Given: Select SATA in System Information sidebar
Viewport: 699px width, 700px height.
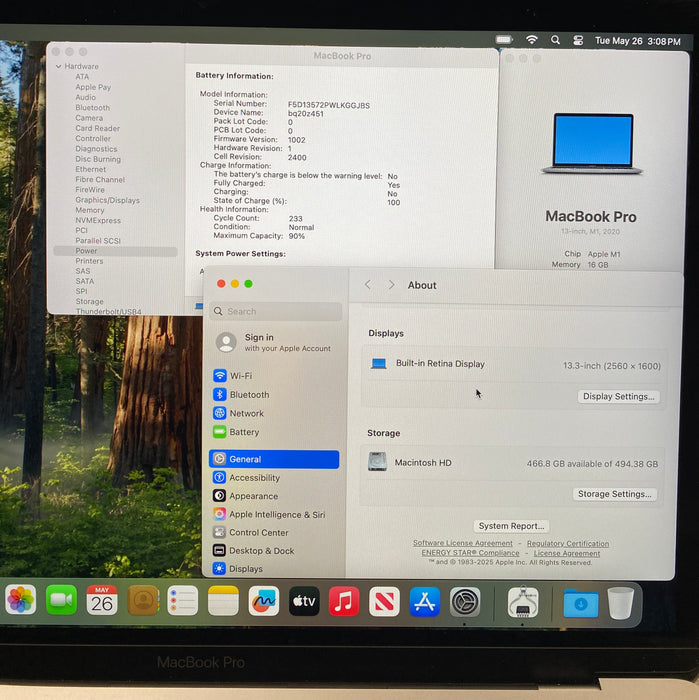Looking at the screenshot, I should point(85,281).
